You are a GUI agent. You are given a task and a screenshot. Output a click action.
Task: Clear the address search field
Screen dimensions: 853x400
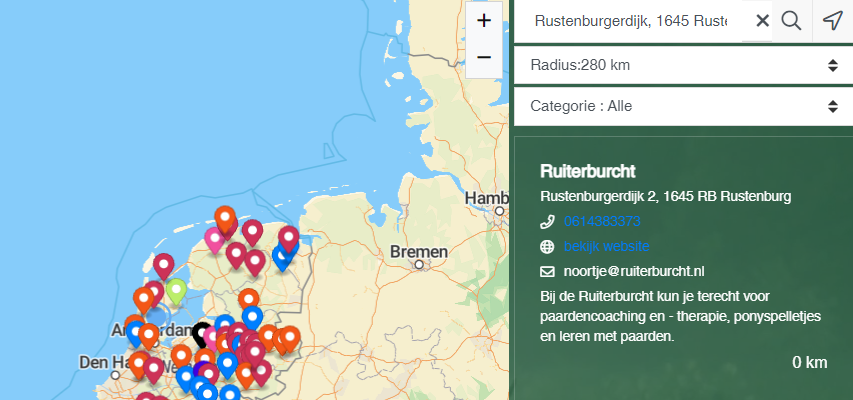coord(762,21)
